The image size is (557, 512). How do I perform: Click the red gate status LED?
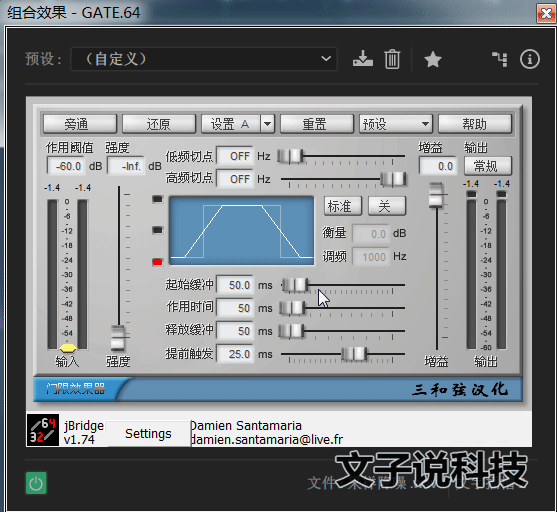pyautogui.click(x=158, y=262)
